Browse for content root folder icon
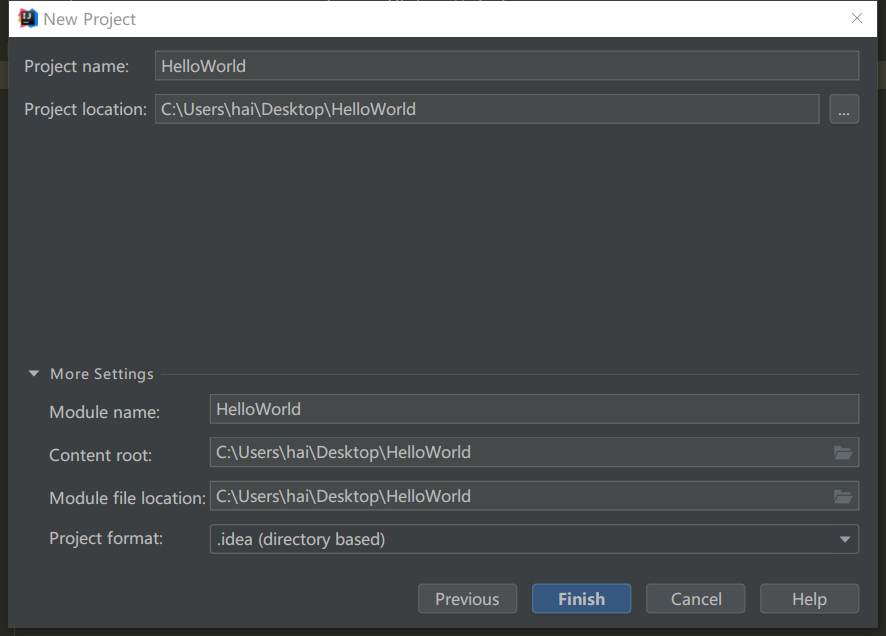 (x=843, y=453)
